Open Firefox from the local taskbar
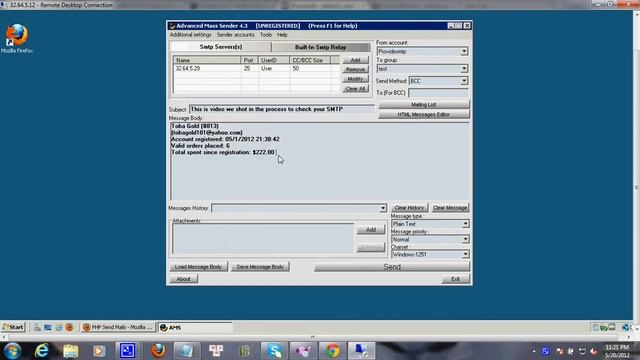640x360 pixels. [158, 351]
